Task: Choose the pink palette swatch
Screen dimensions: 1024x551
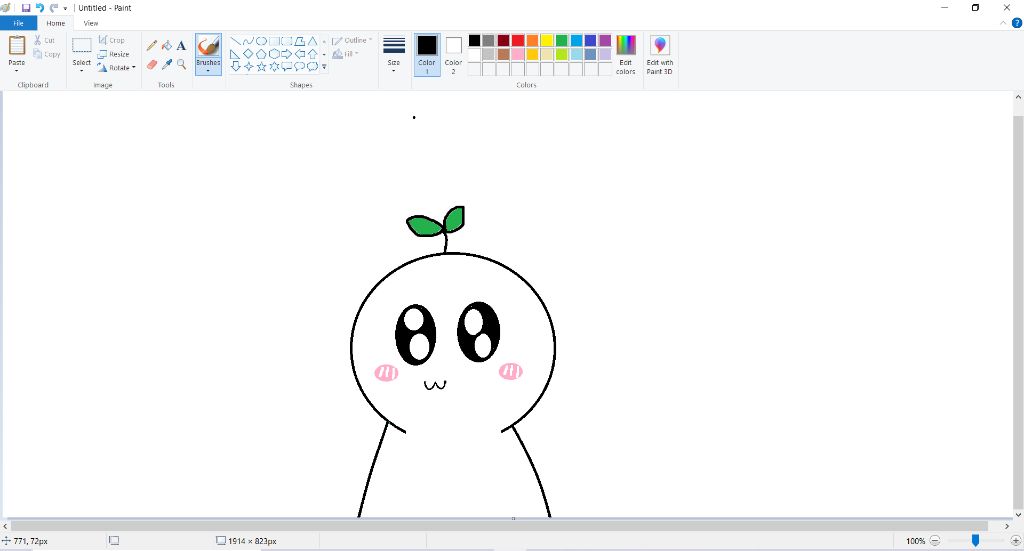Action: 518,54
